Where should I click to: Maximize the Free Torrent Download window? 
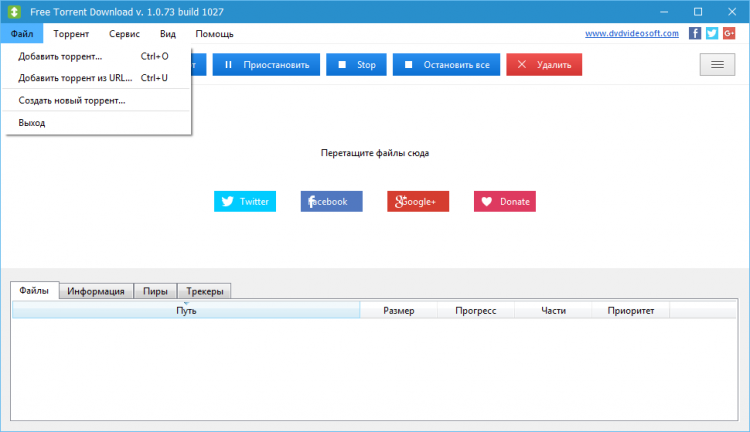(698, 12)
